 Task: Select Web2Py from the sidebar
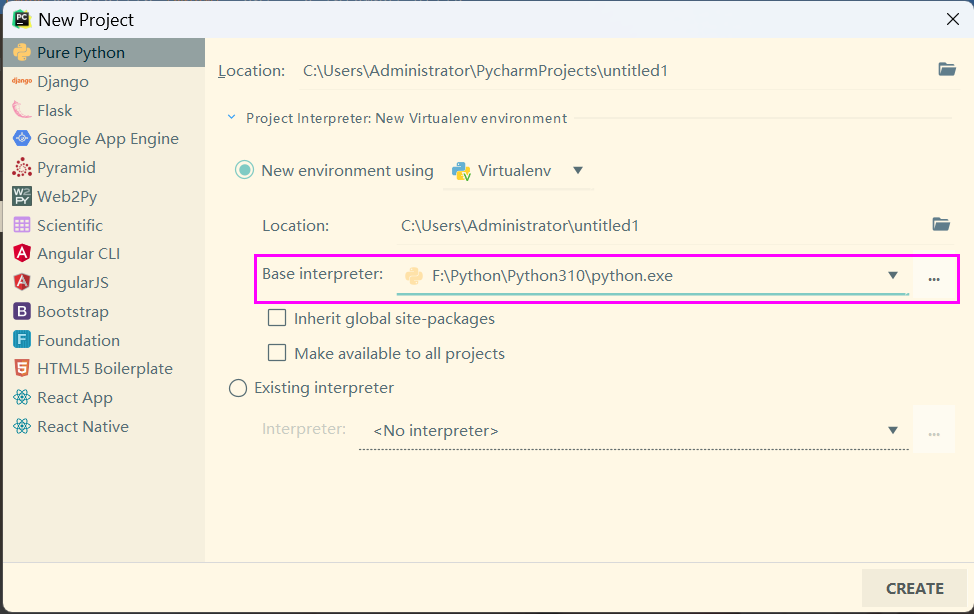tap(22, 196)
